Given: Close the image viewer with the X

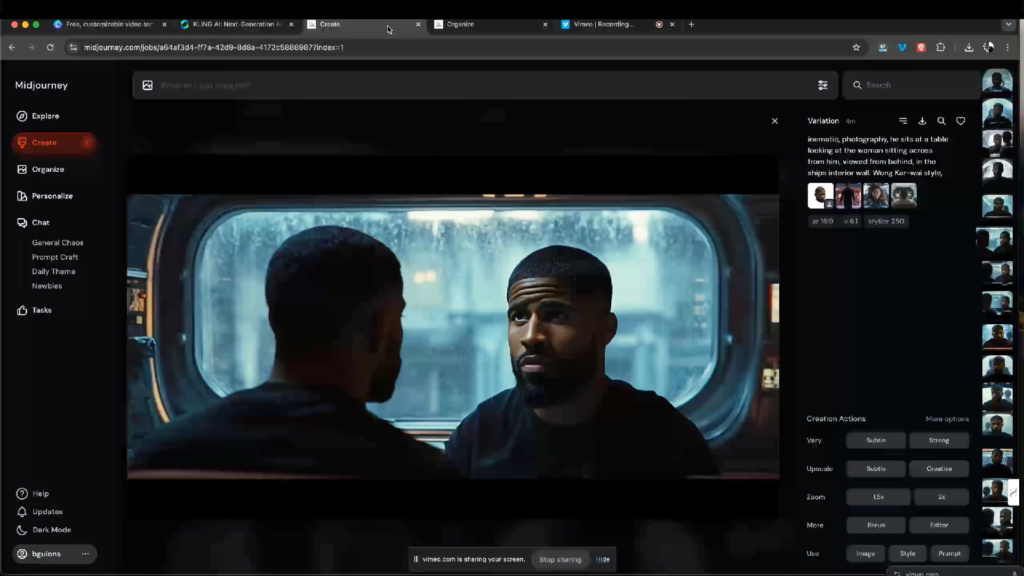Looking at the screenshot, I should (774, 121).
